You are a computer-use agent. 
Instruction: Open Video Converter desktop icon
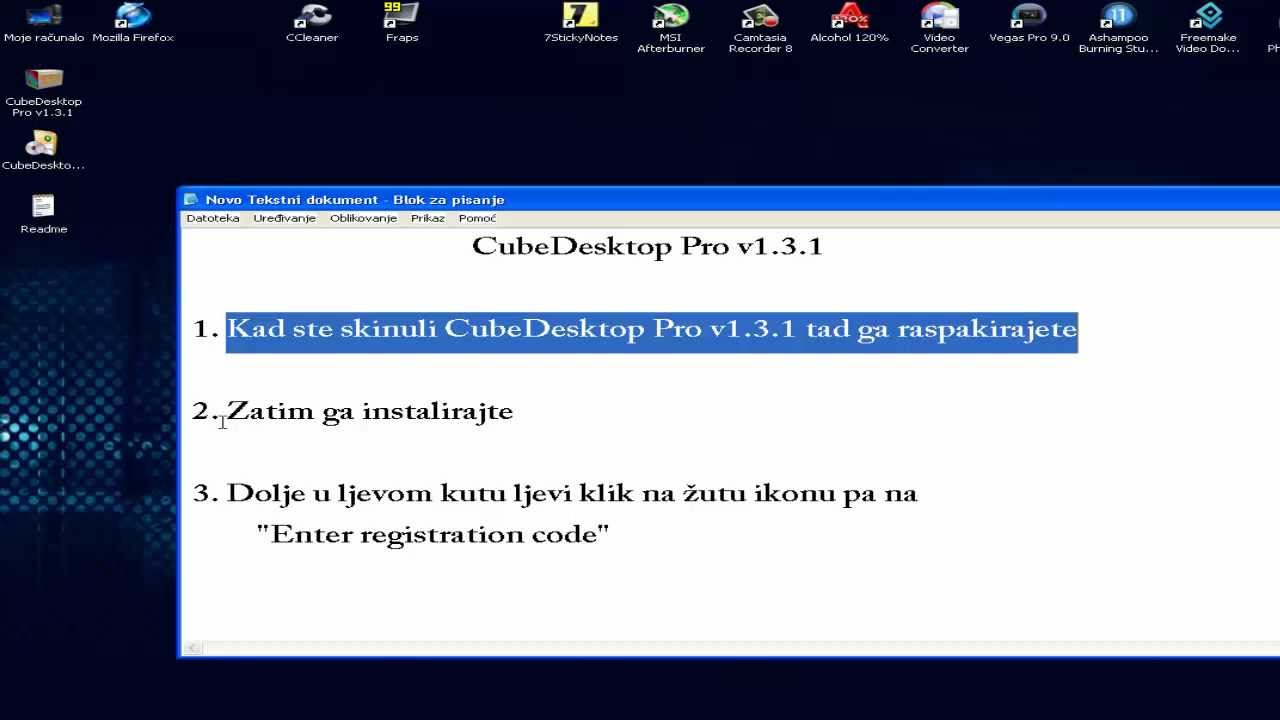(939, 28)
